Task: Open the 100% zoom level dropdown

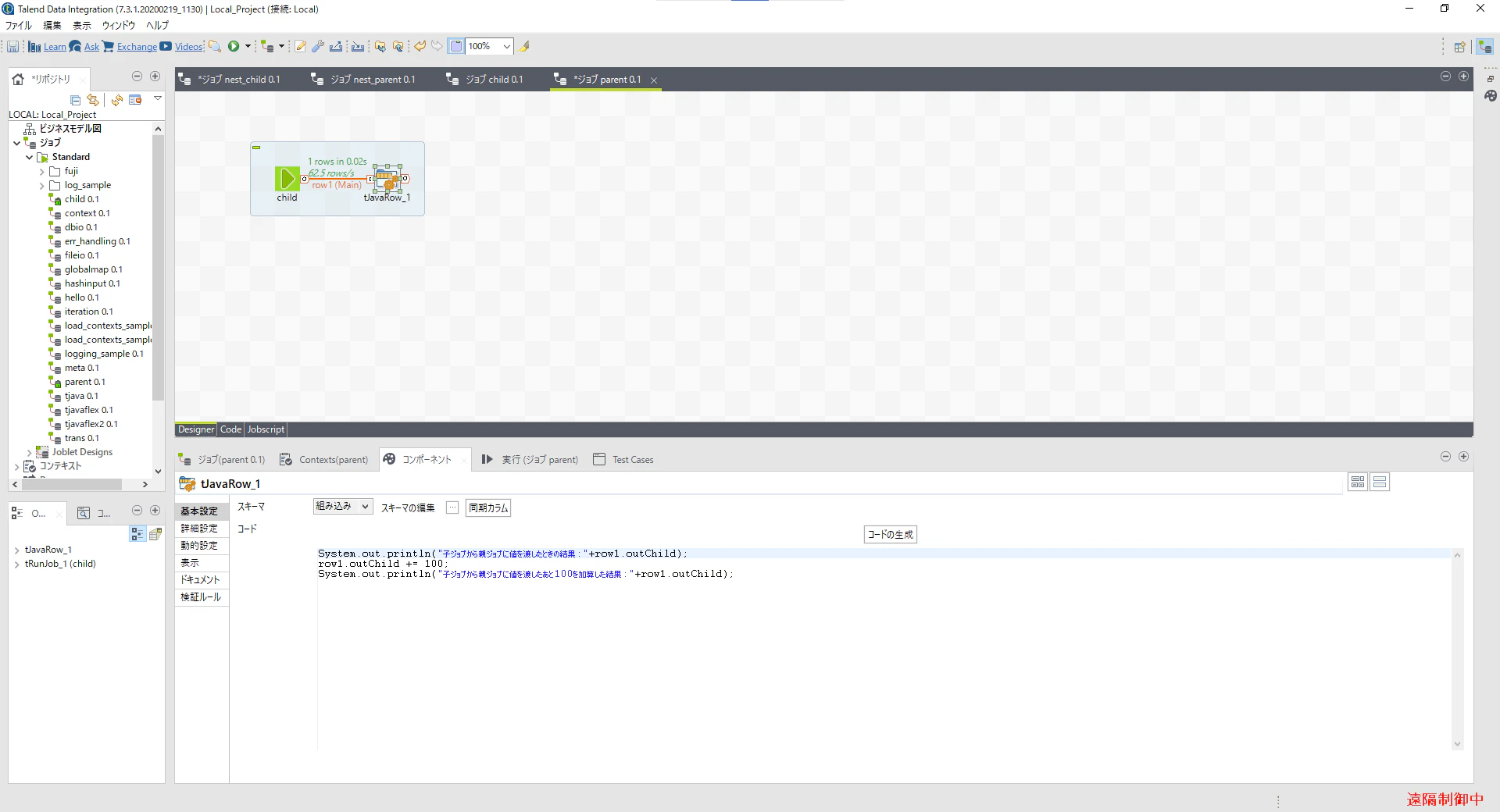Action: click(506, 46)
